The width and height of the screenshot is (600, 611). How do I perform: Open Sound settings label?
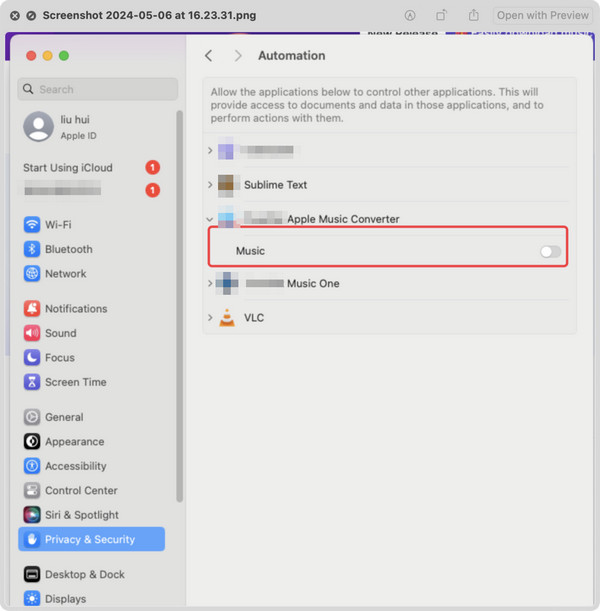(x=60, y=333)
